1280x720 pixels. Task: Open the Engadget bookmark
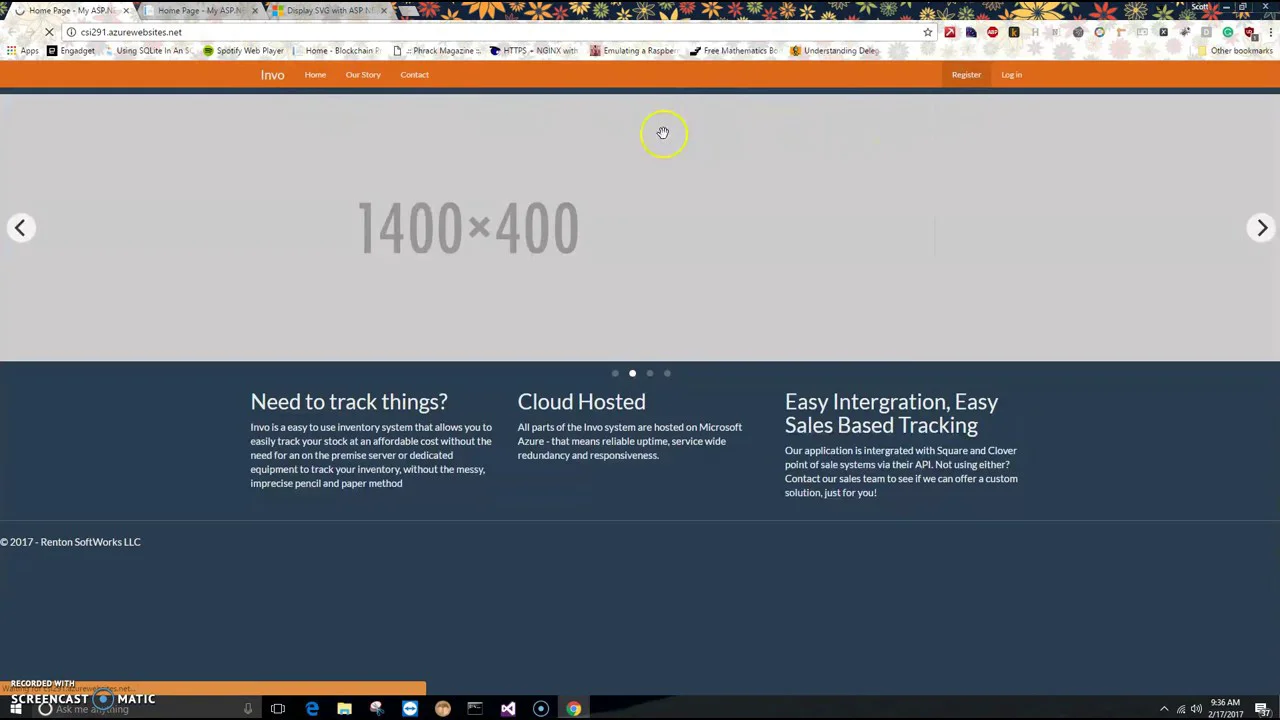tap(71, 51)
